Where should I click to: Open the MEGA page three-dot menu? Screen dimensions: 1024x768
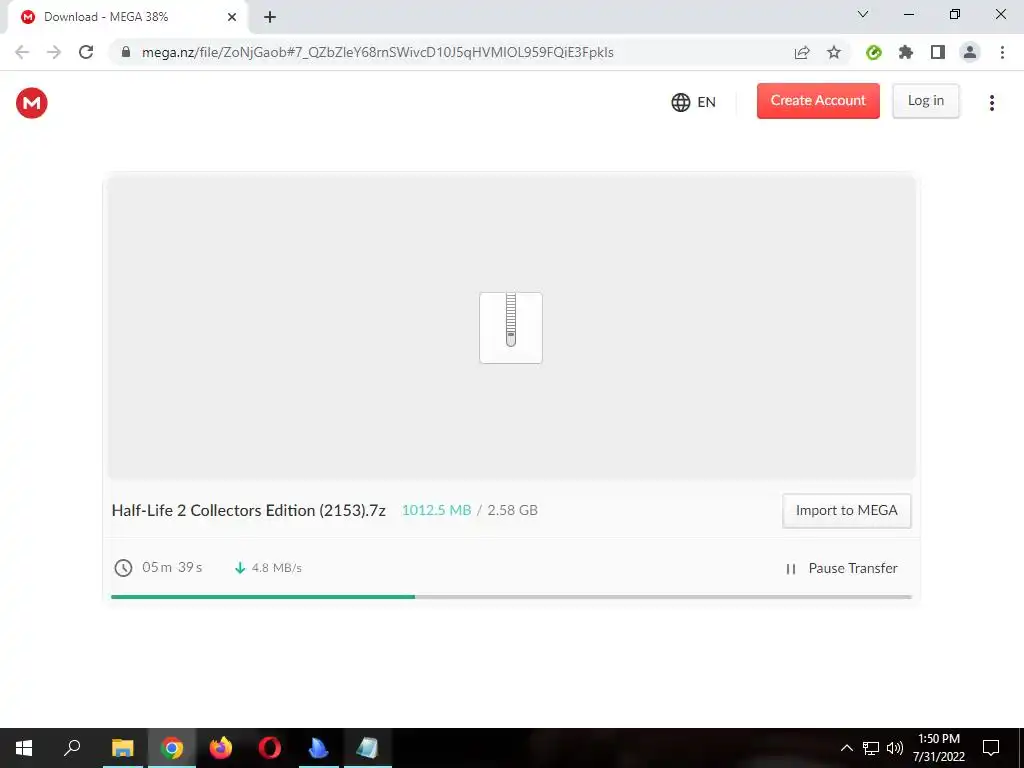tap(991, 103)
